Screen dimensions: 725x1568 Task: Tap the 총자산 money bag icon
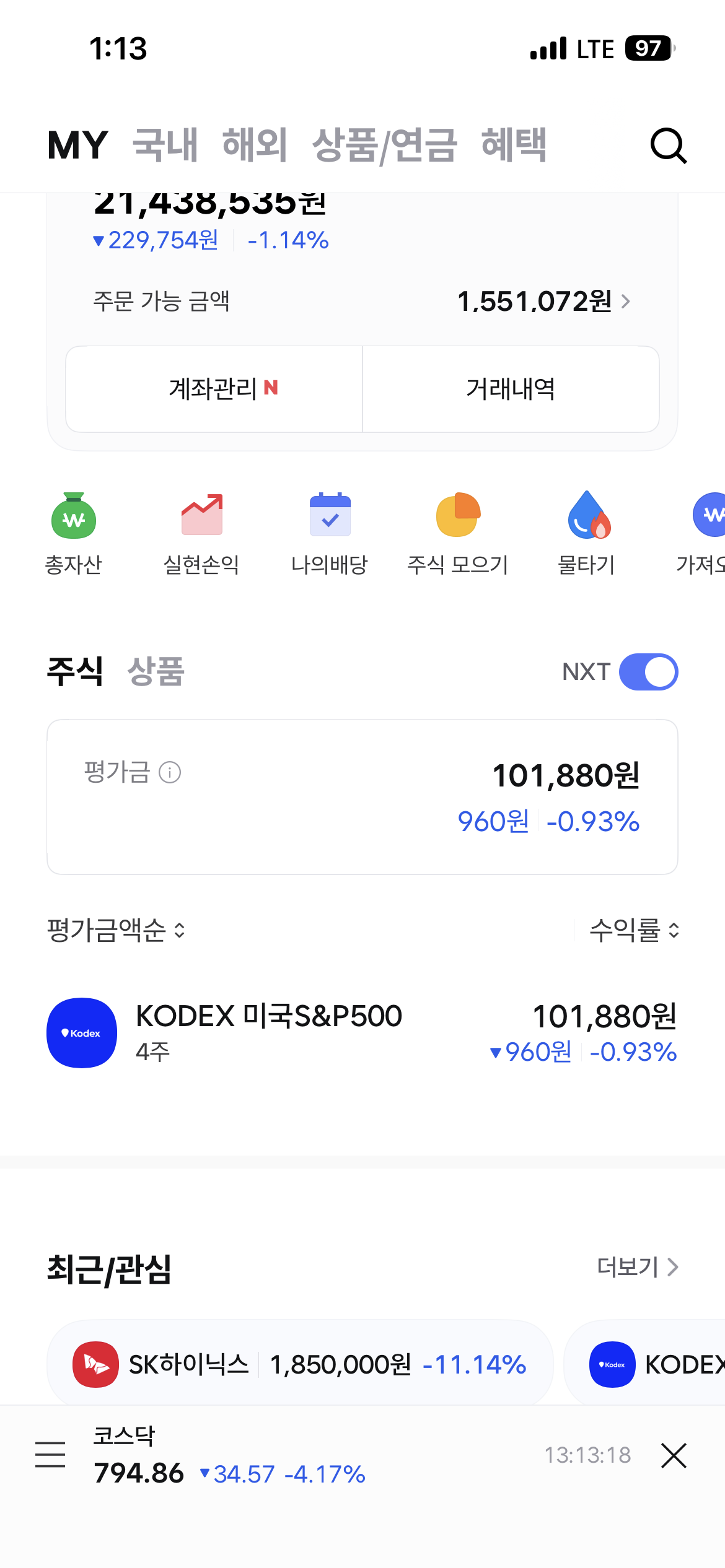pyautogui.click(x=74, y=515)
